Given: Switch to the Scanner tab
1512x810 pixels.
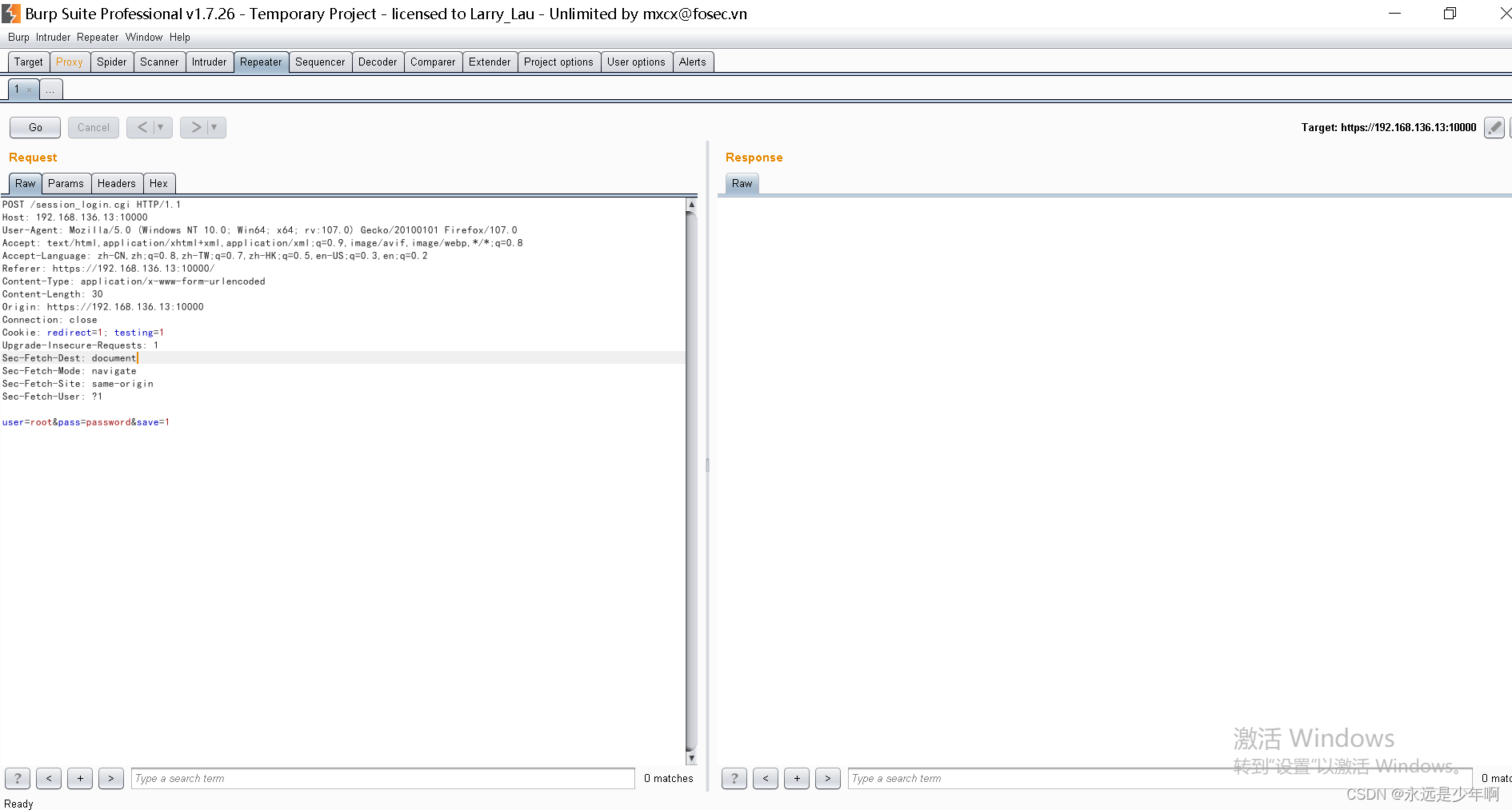Looking at the screenshot, I should coord(159,62).
